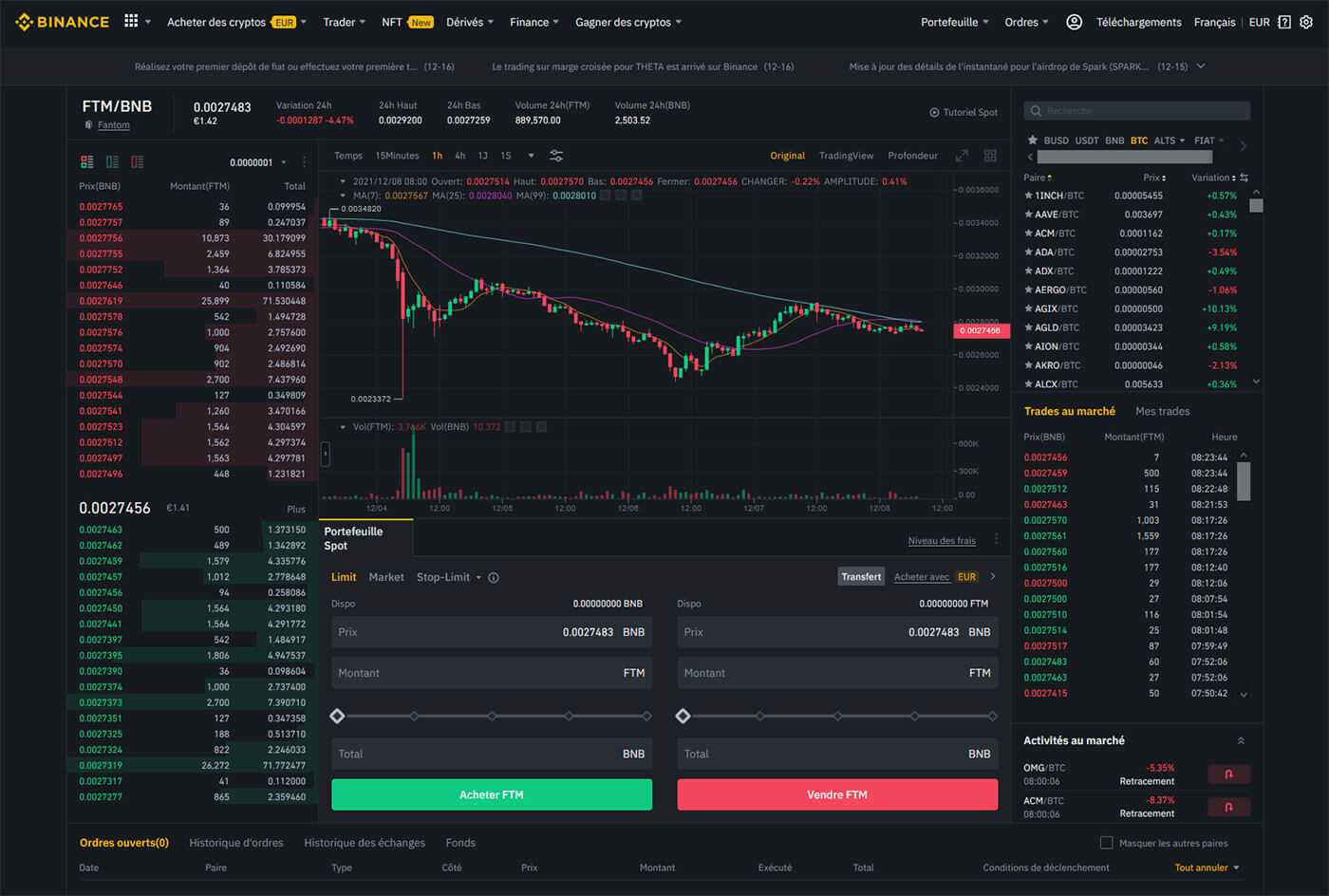Open the user profile icon

pos(1074,22)
